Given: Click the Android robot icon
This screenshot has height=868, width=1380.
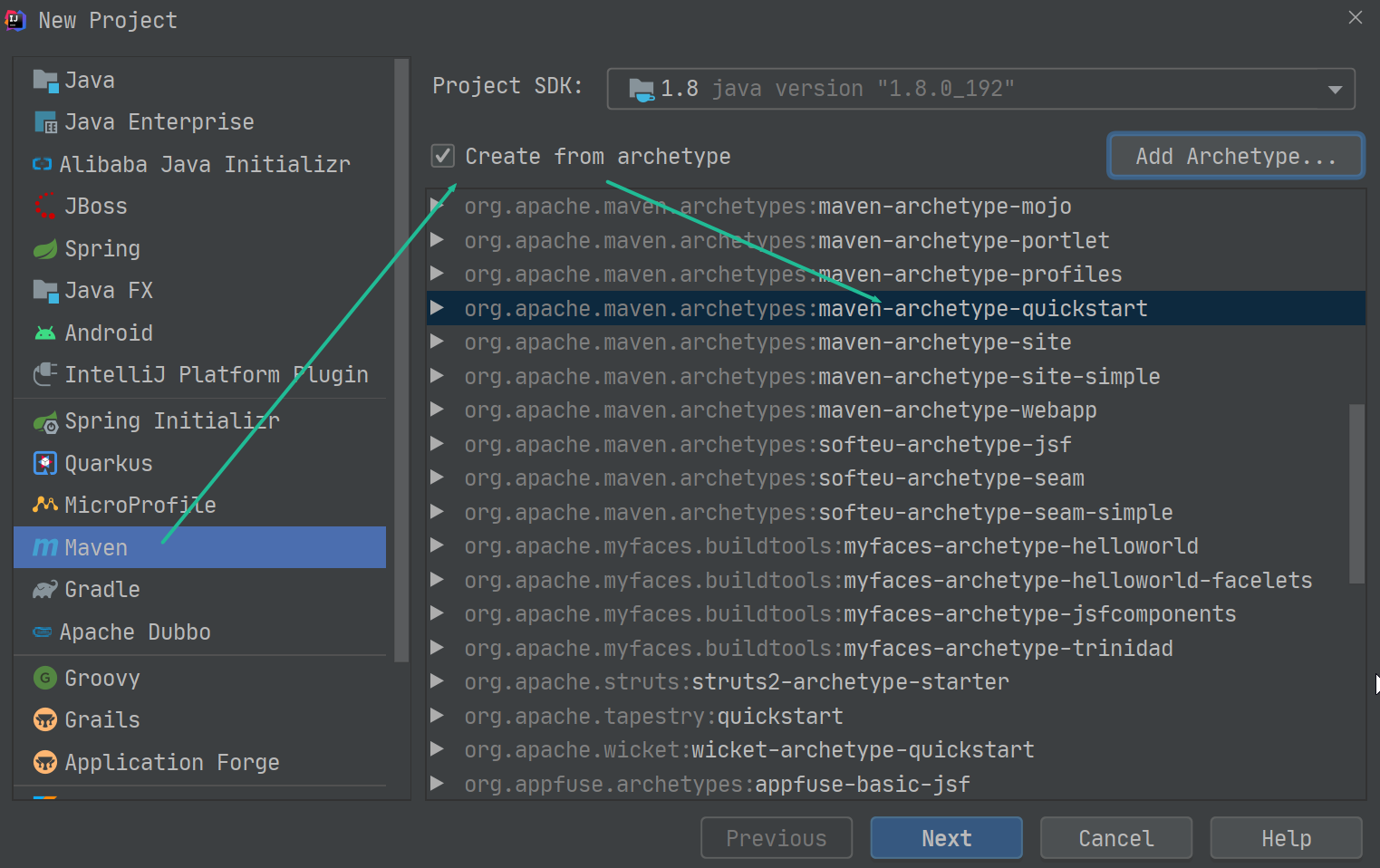Looking at the screenshot, I should click(x=45, y=333).
